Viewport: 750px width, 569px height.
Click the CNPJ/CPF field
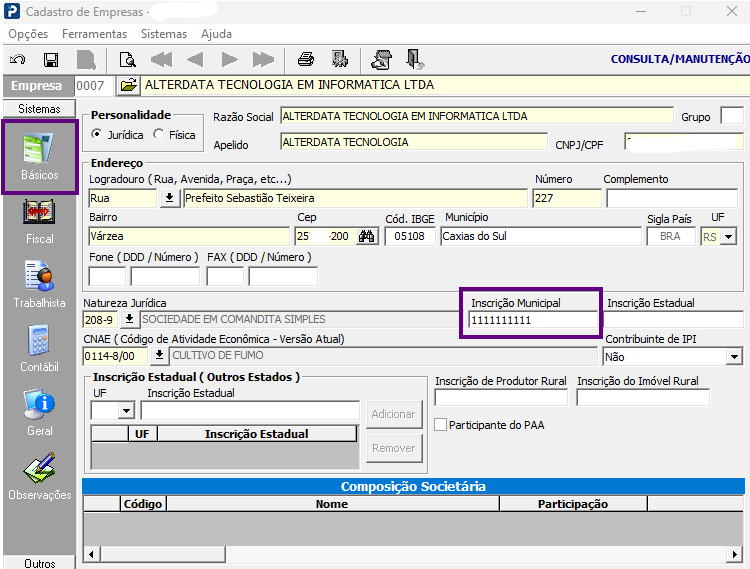coord(684,142)
